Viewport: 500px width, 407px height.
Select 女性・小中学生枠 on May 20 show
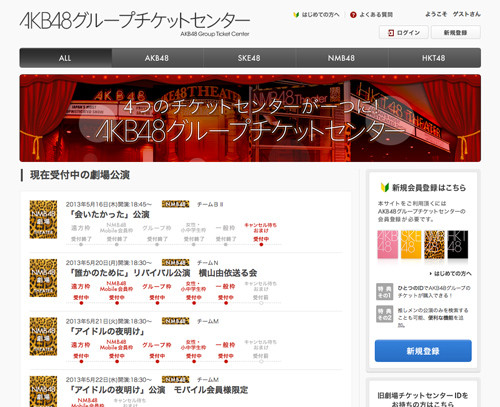[193, 292]
